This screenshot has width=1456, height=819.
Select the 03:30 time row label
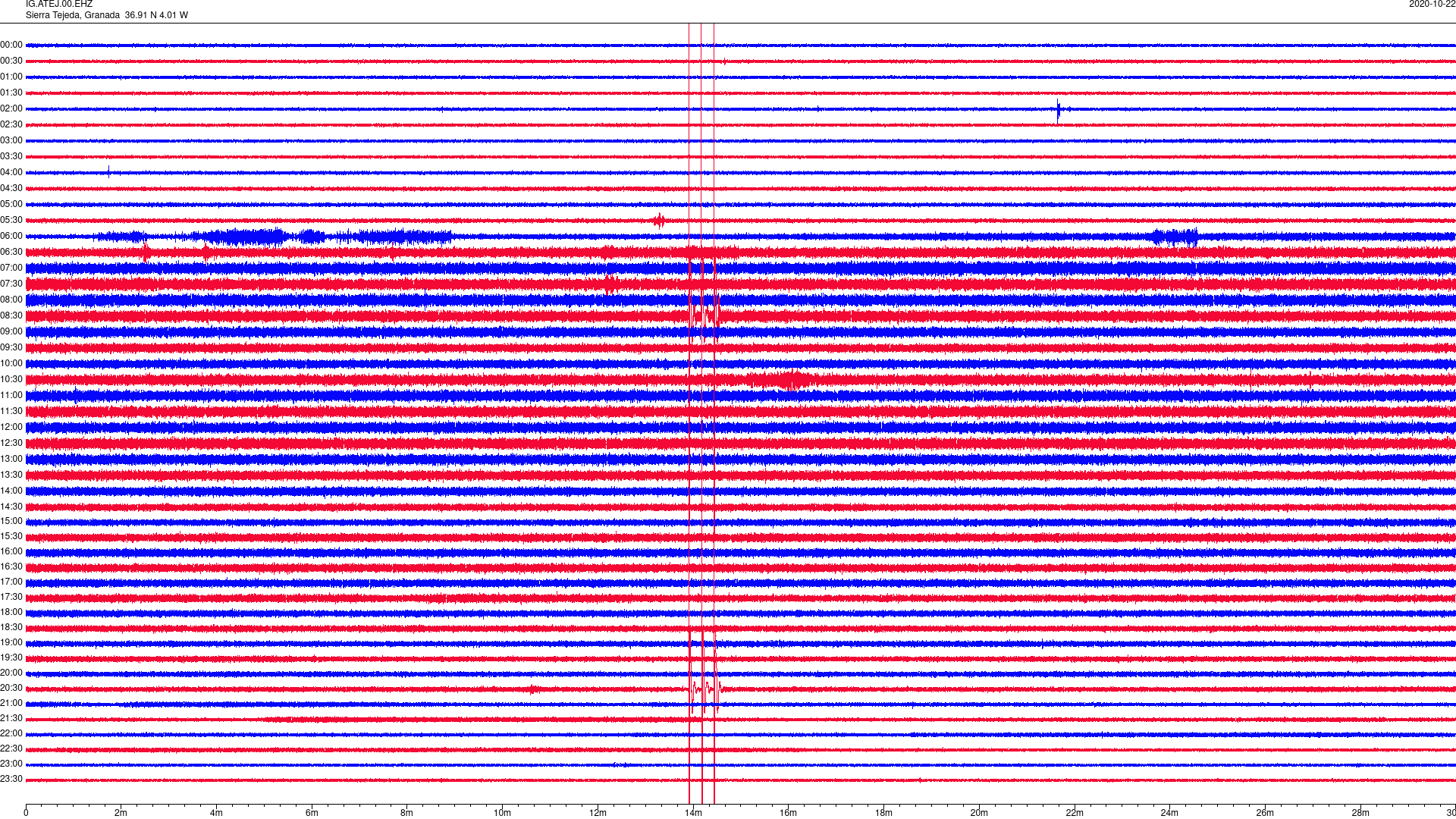(x=11, y=157)
